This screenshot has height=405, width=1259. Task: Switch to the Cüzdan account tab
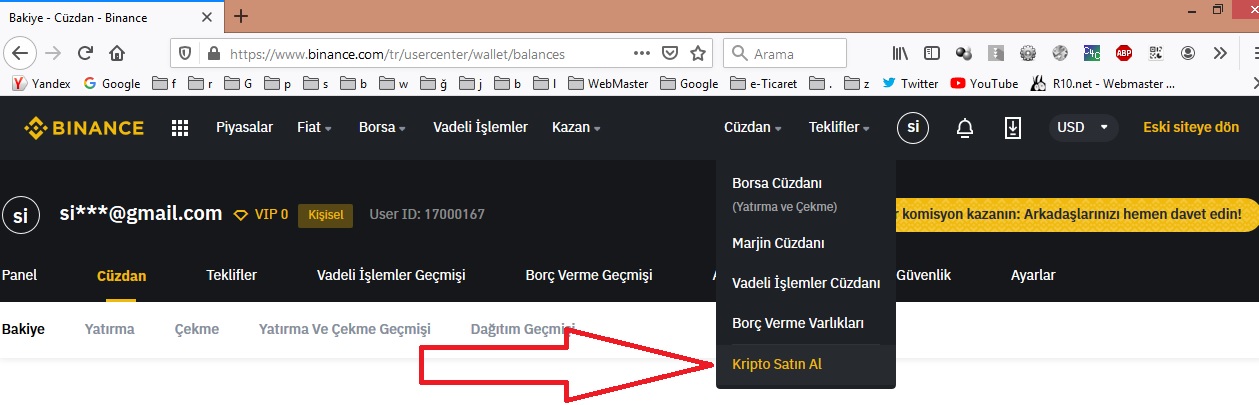(121, 275)
